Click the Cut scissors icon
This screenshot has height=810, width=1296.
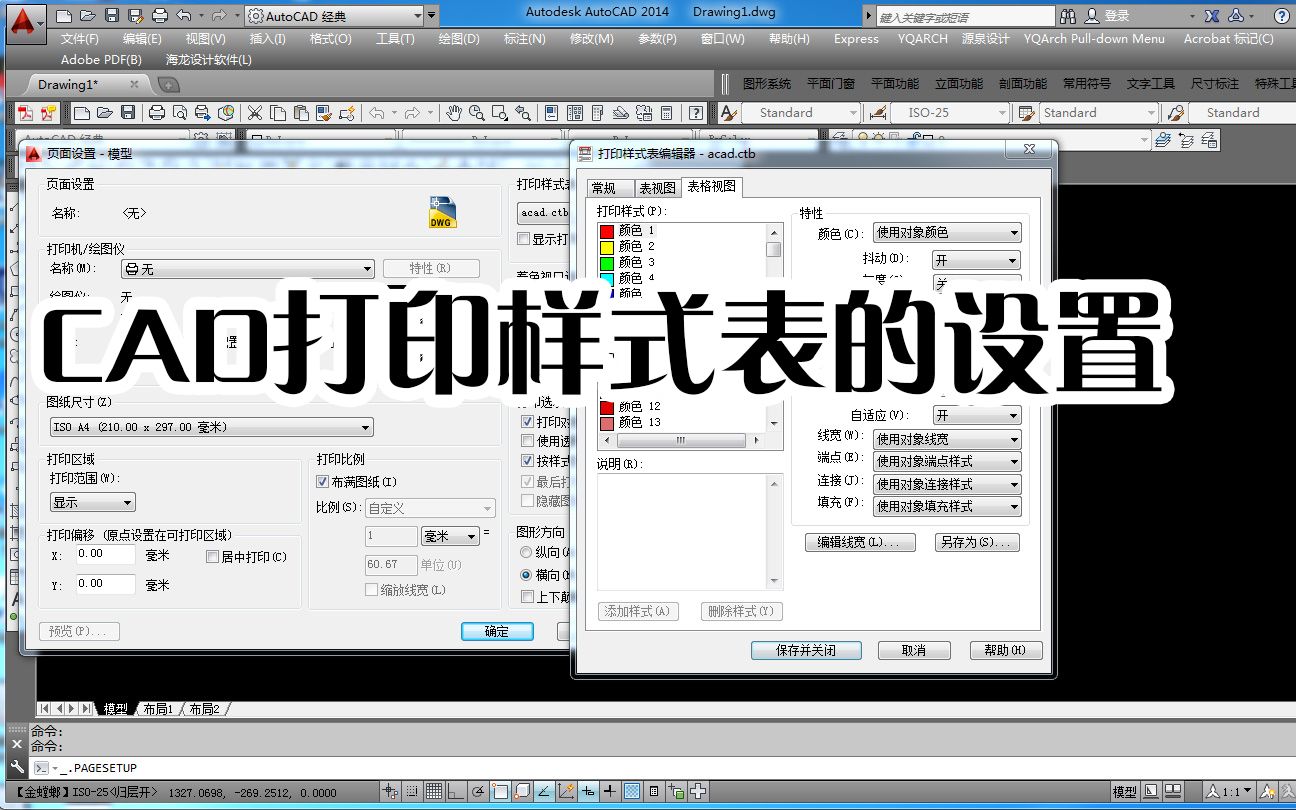(x=254, y=113)
